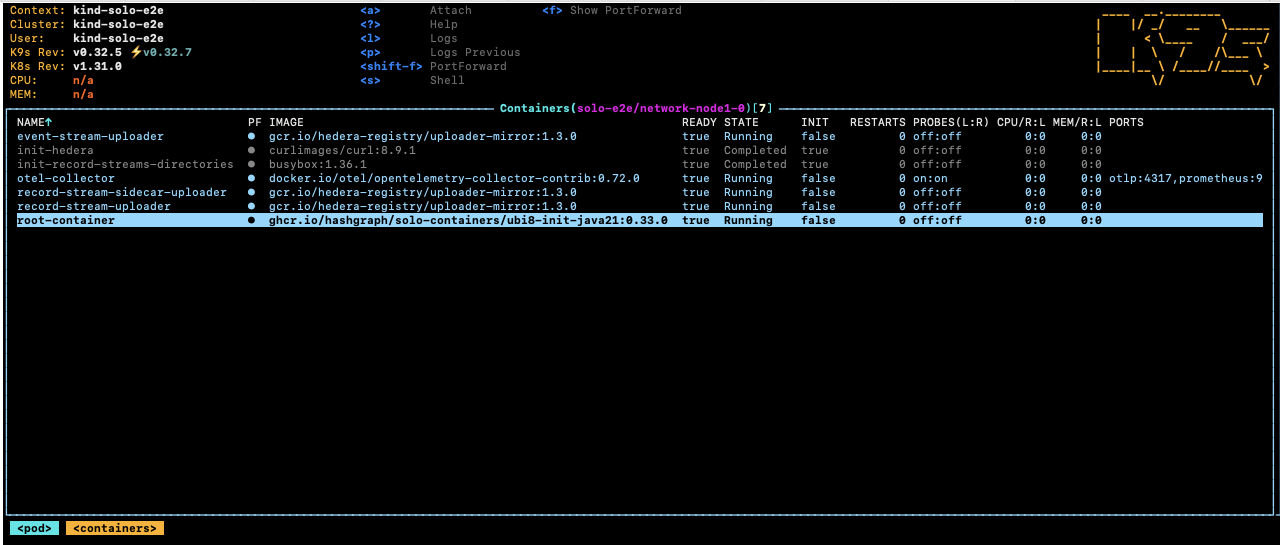The height and width of the screenshot is (545, 1280).
Task: Click the Shell shortcut hint
Action: pos(447,80)
